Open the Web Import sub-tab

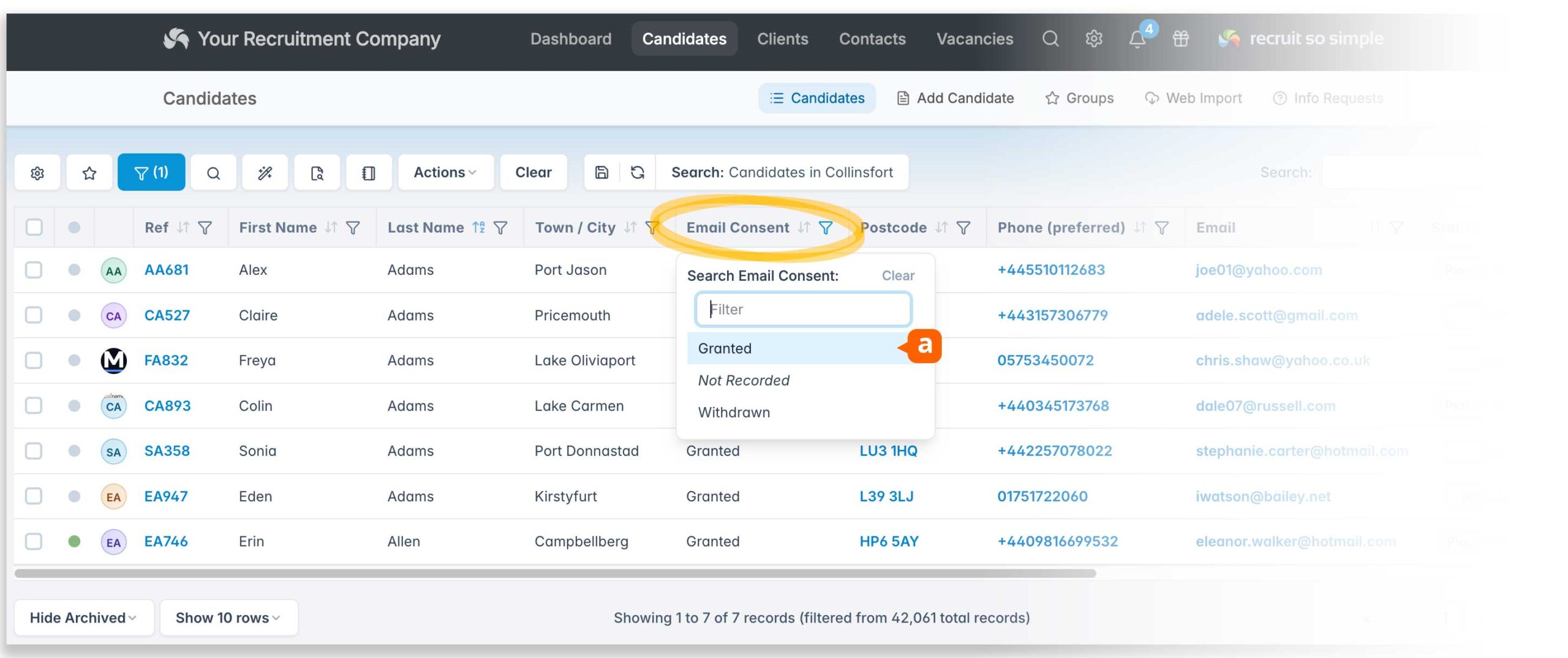1193,98
